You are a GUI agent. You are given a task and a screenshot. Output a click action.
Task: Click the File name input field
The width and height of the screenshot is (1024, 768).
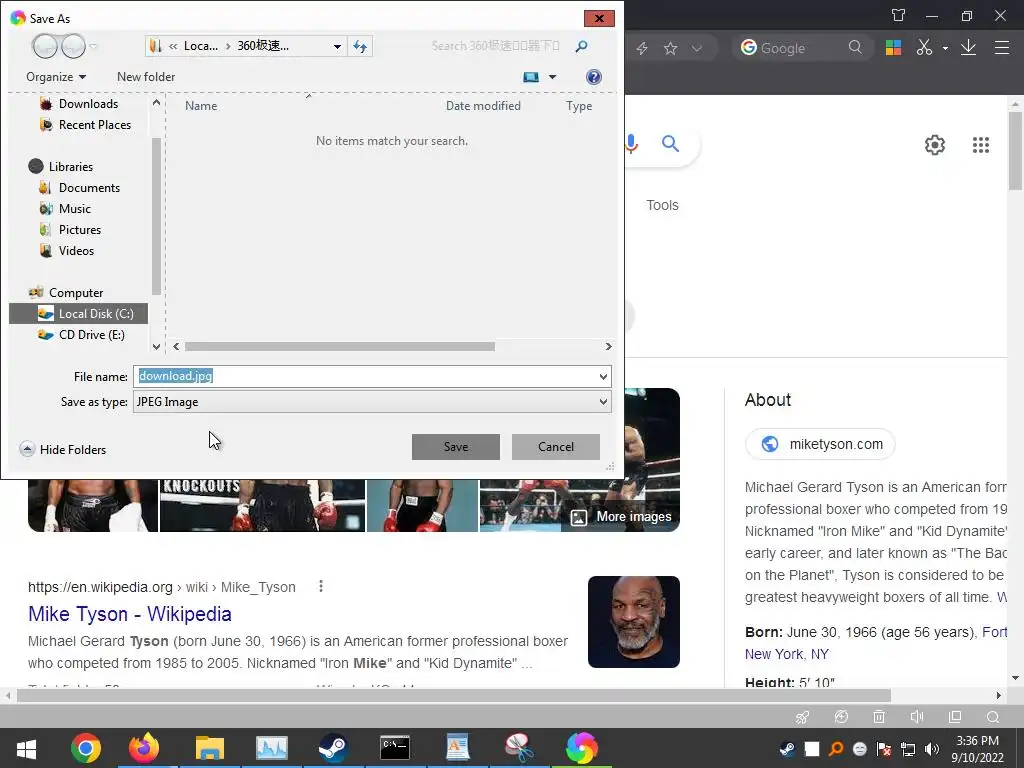tap(364, 376)
